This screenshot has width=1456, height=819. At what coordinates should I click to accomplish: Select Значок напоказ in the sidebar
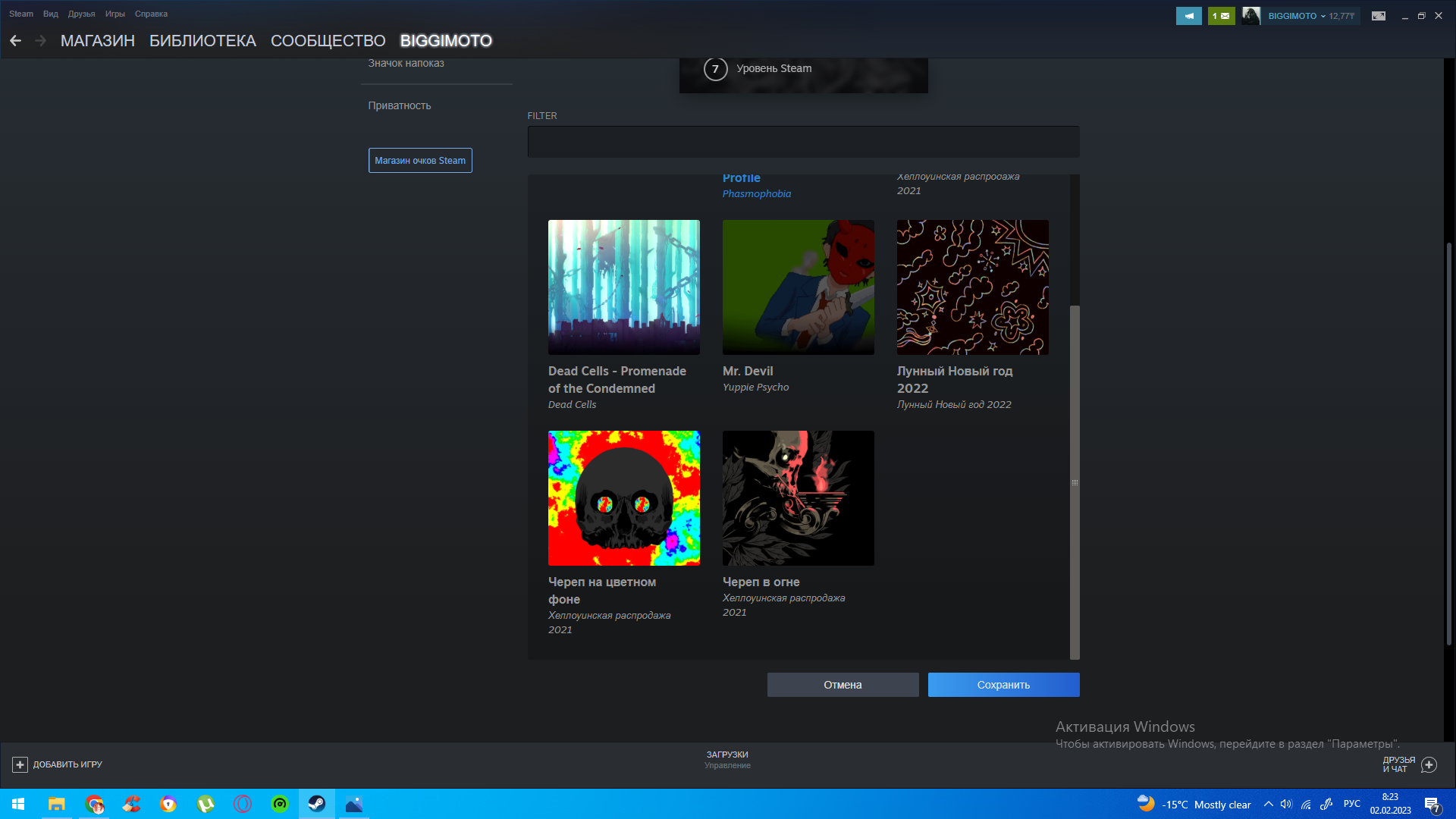pyautogui.click(x=406, y=64)
